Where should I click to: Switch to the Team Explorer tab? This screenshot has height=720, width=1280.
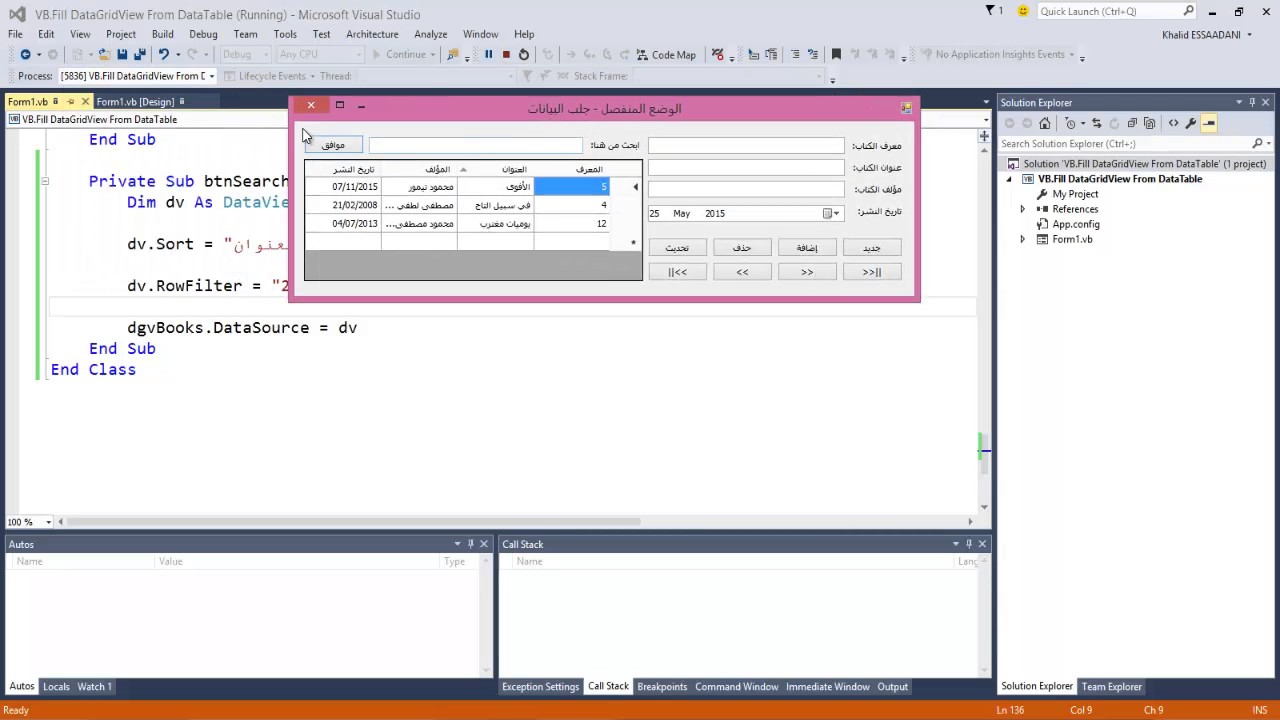click(1111, 686)
